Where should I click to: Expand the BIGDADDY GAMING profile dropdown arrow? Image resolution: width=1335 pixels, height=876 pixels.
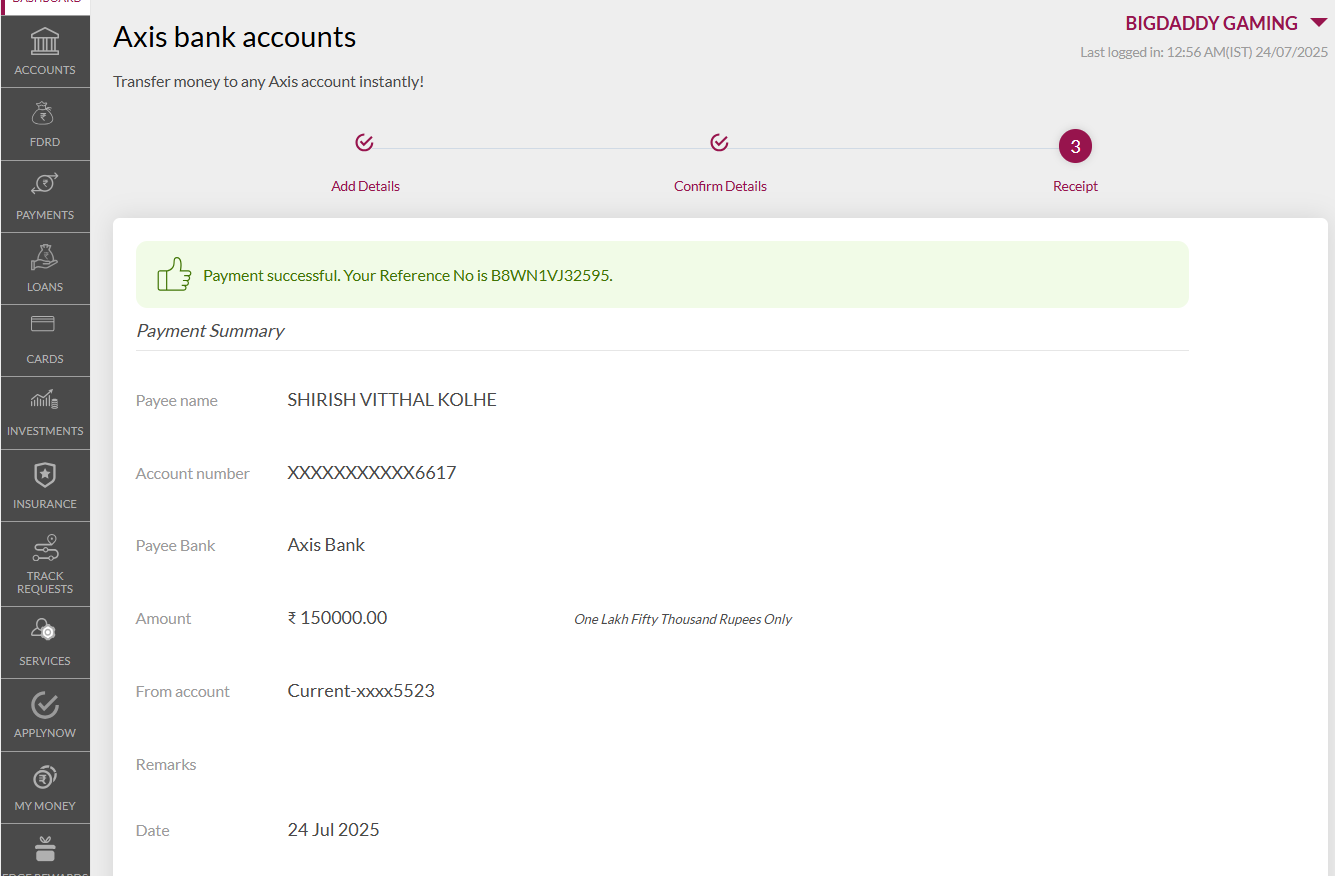click(x=1317, y=23)
